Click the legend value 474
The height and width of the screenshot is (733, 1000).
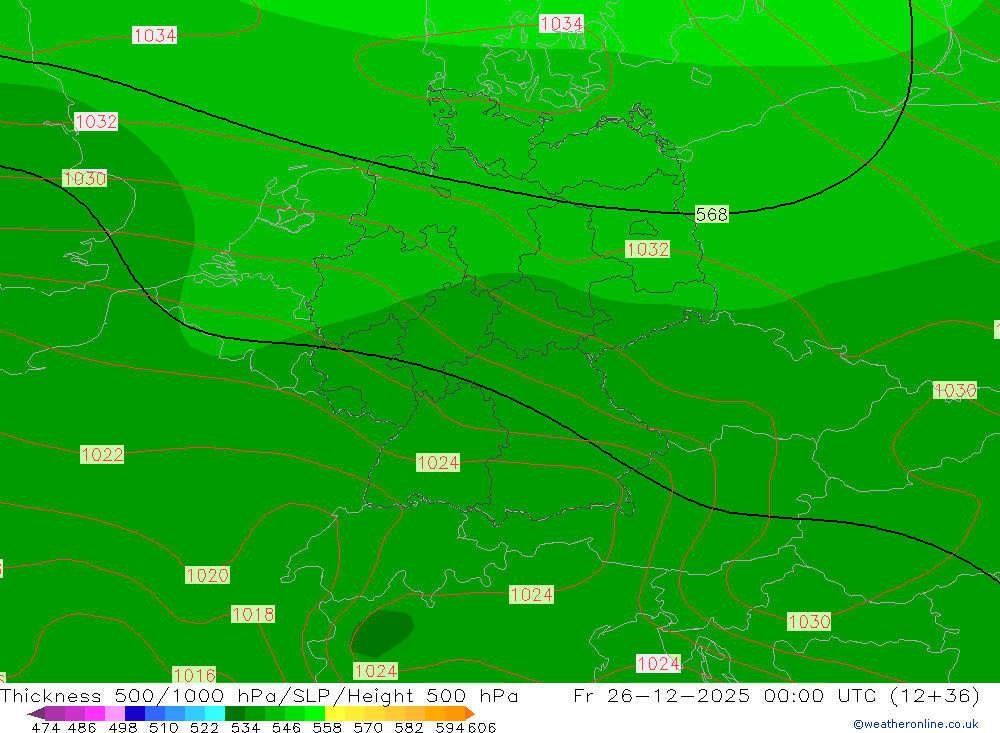point(45,727)
